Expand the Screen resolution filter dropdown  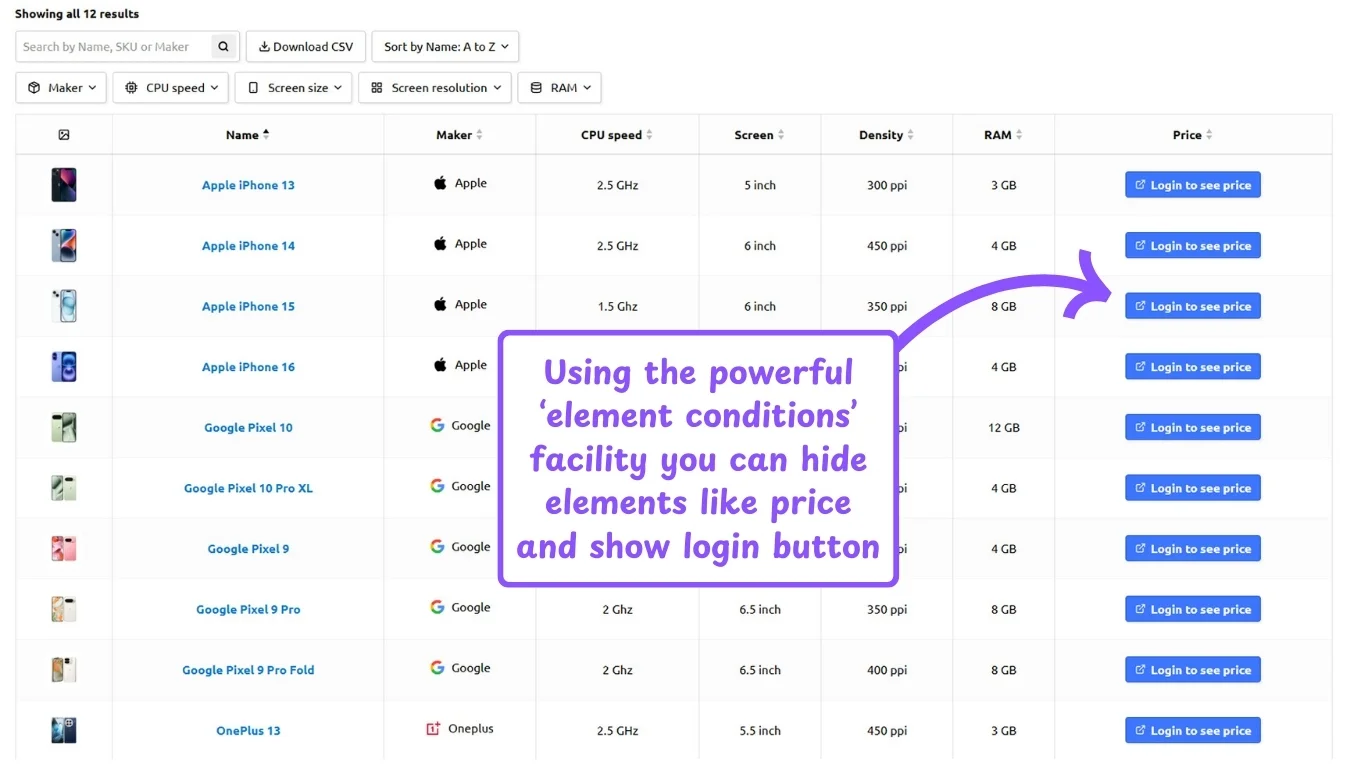click(435, 88)
